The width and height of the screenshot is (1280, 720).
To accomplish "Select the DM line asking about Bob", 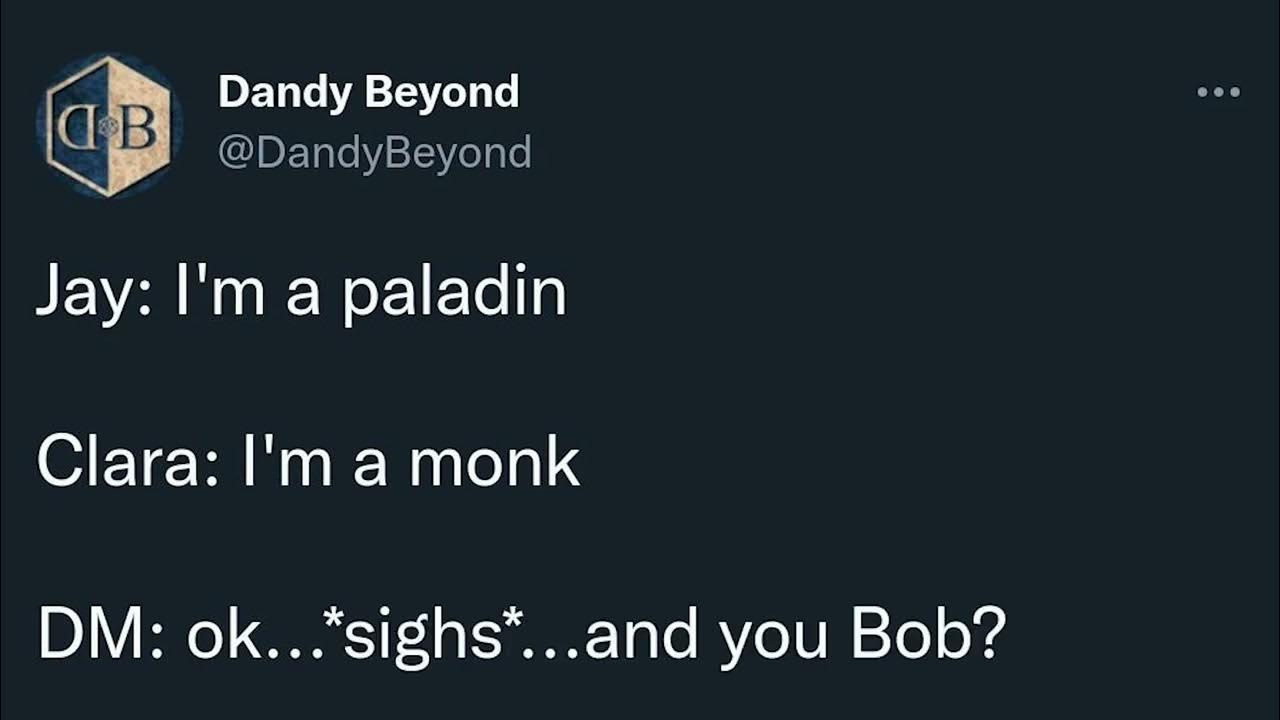I will tap(520, 636).
